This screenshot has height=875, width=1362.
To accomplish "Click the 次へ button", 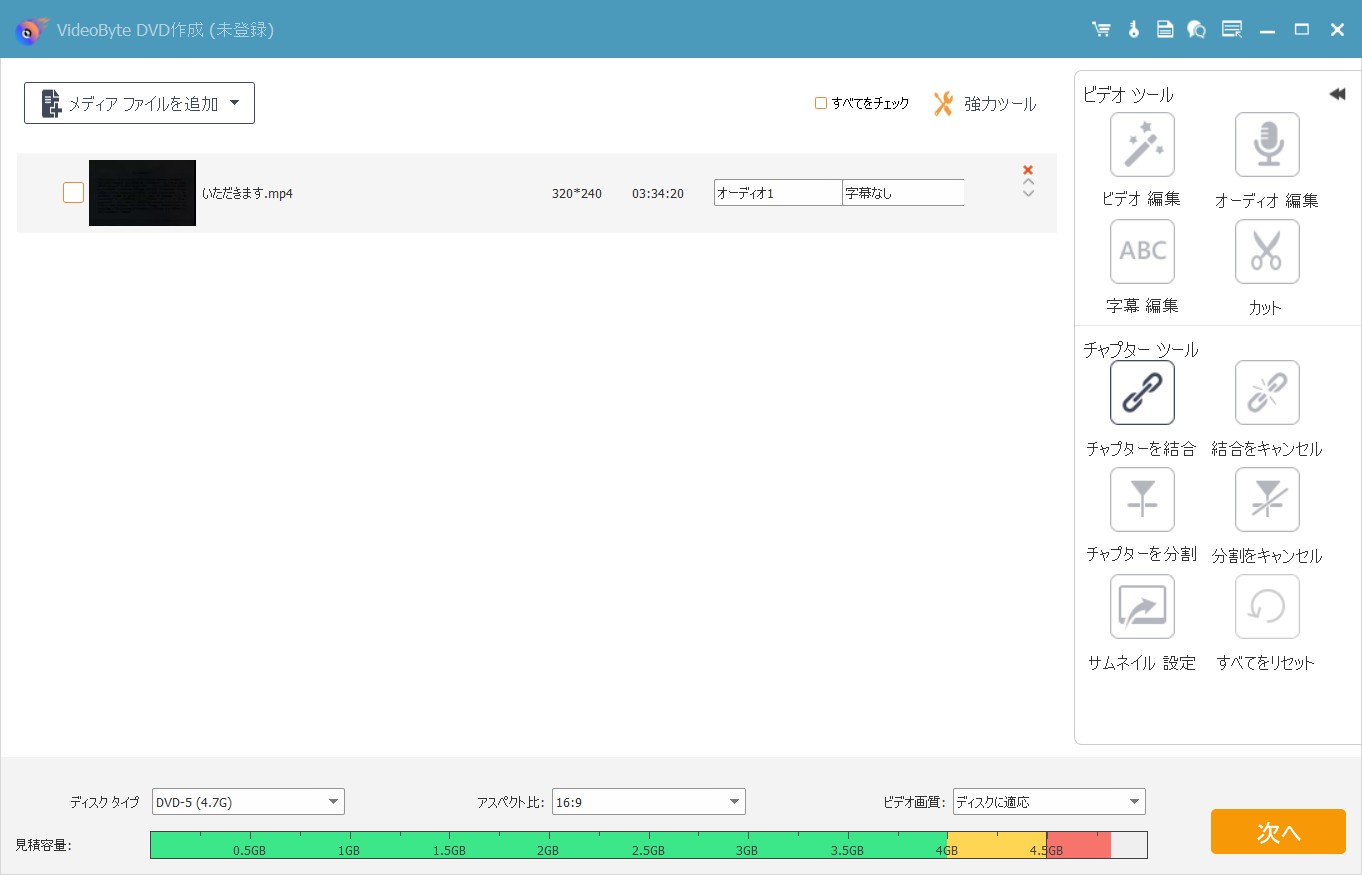I will coord(1278,832).
